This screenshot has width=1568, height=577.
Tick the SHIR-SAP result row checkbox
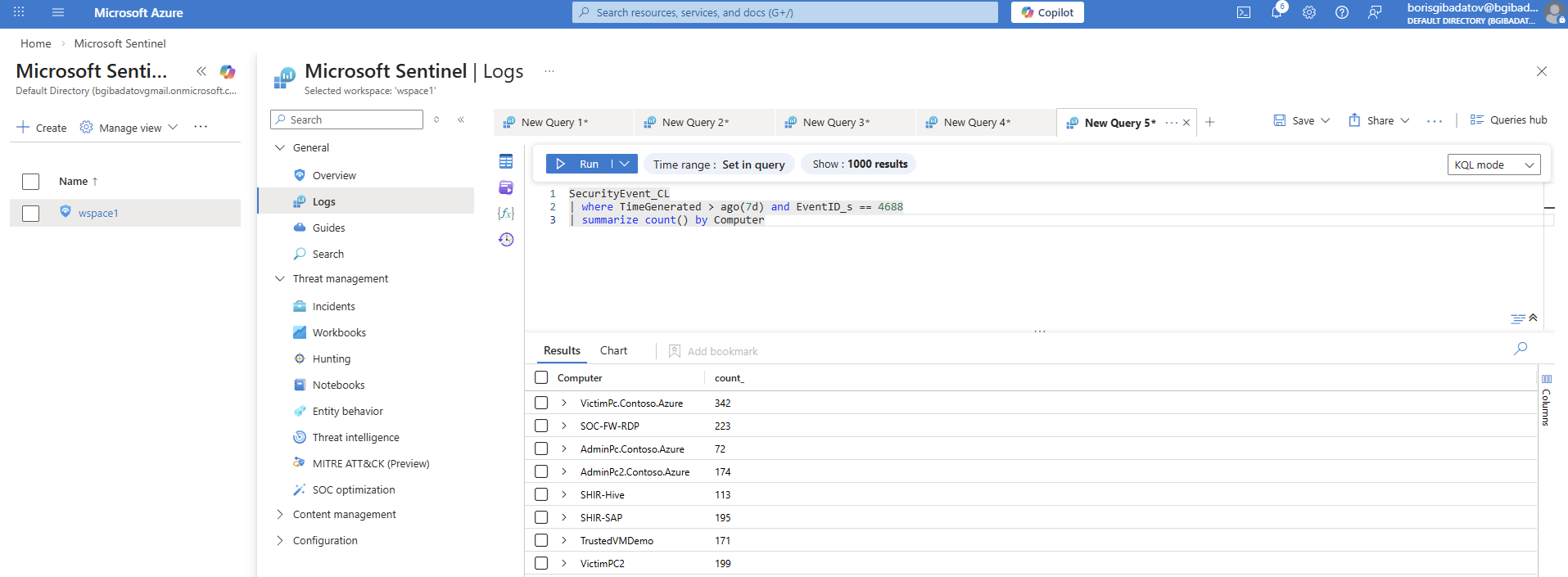pyautogui.click(x=541, y=517)
